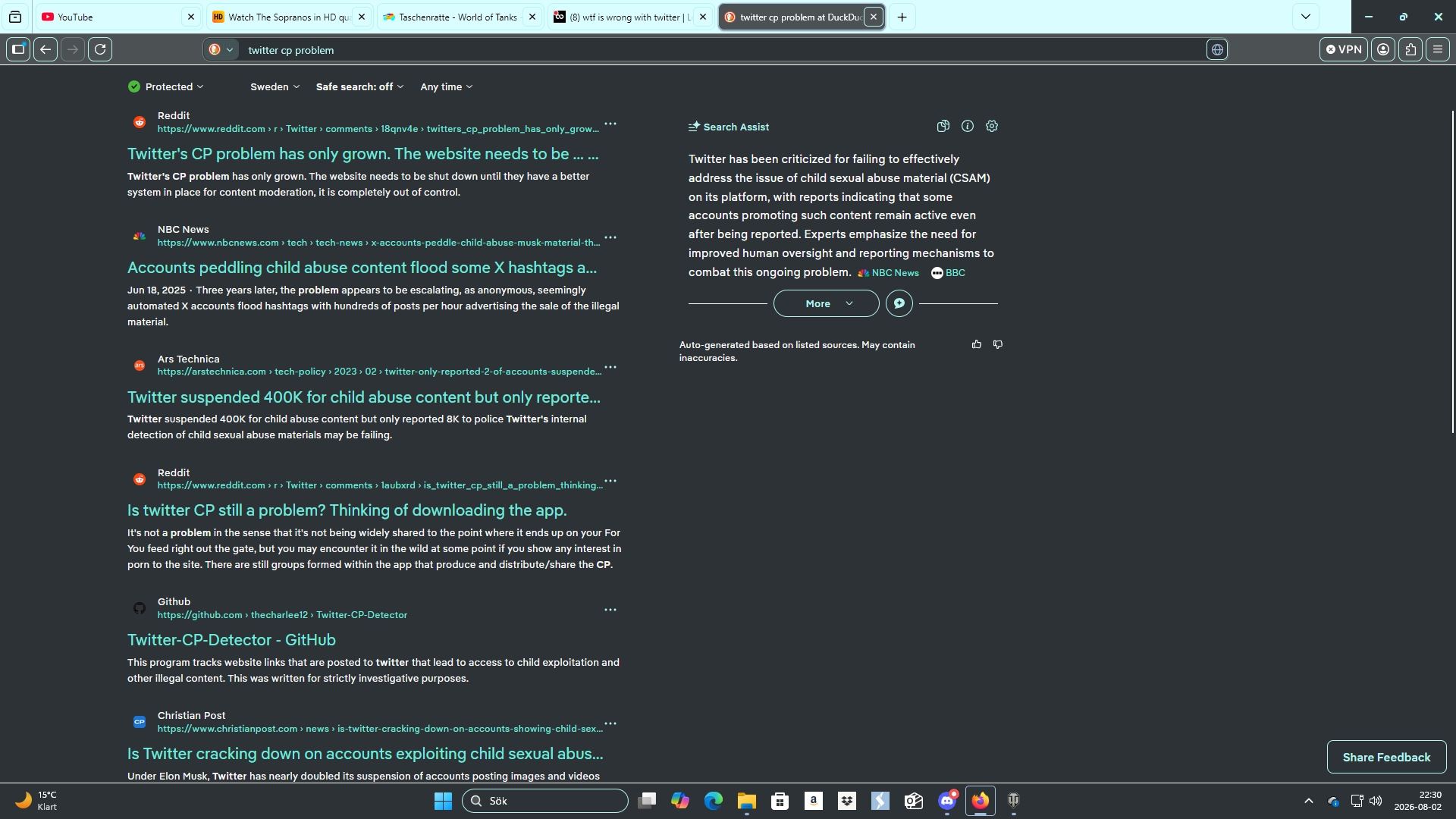Open the Protected status dropdown
This screenshot has height=819, width=1456.
point(166,86)
